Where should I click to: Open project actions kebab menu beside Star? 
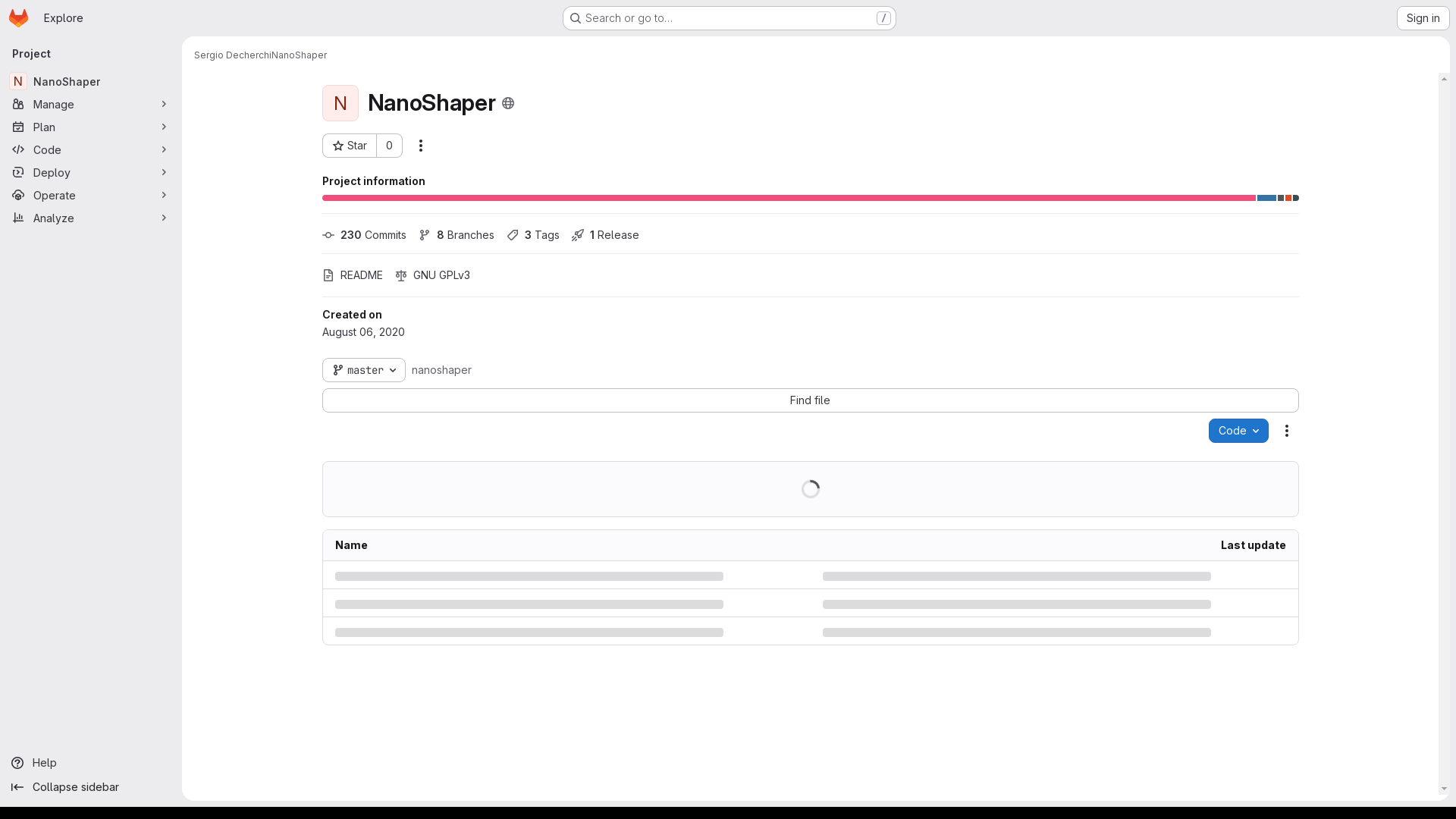[x=421, y=146]
